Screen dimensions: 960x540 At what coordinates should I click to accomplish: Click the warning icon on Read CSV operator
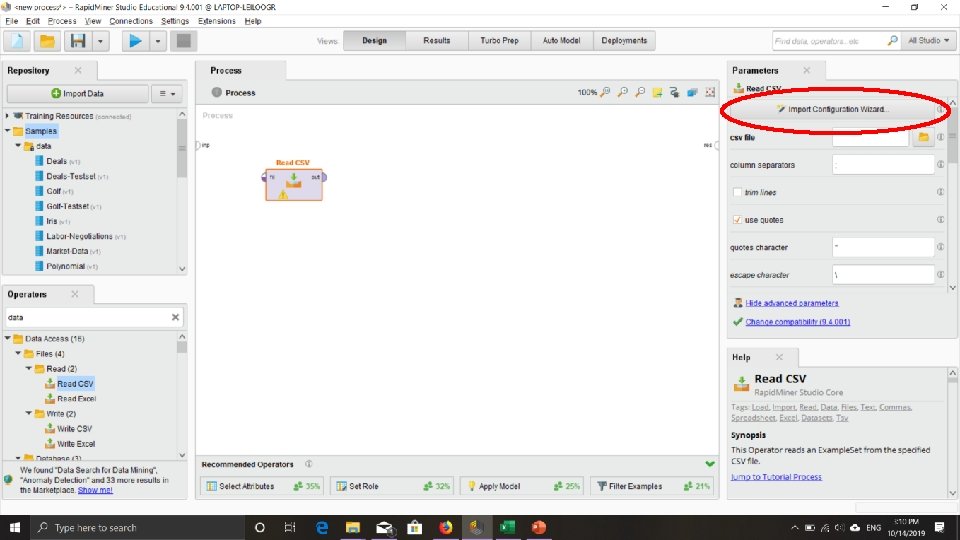click(283, 195)
